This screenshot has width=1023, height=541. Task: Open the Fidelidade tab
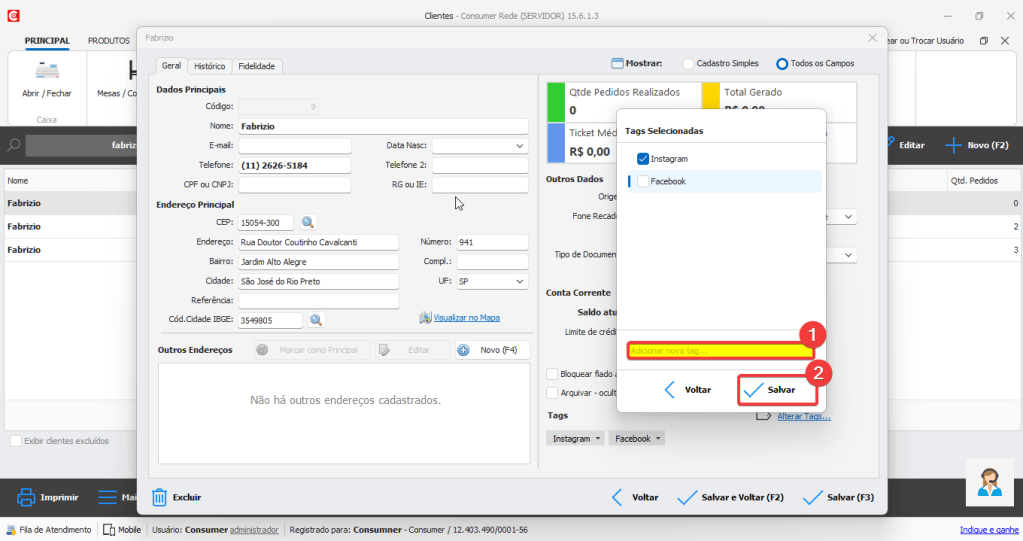(257, 66)
